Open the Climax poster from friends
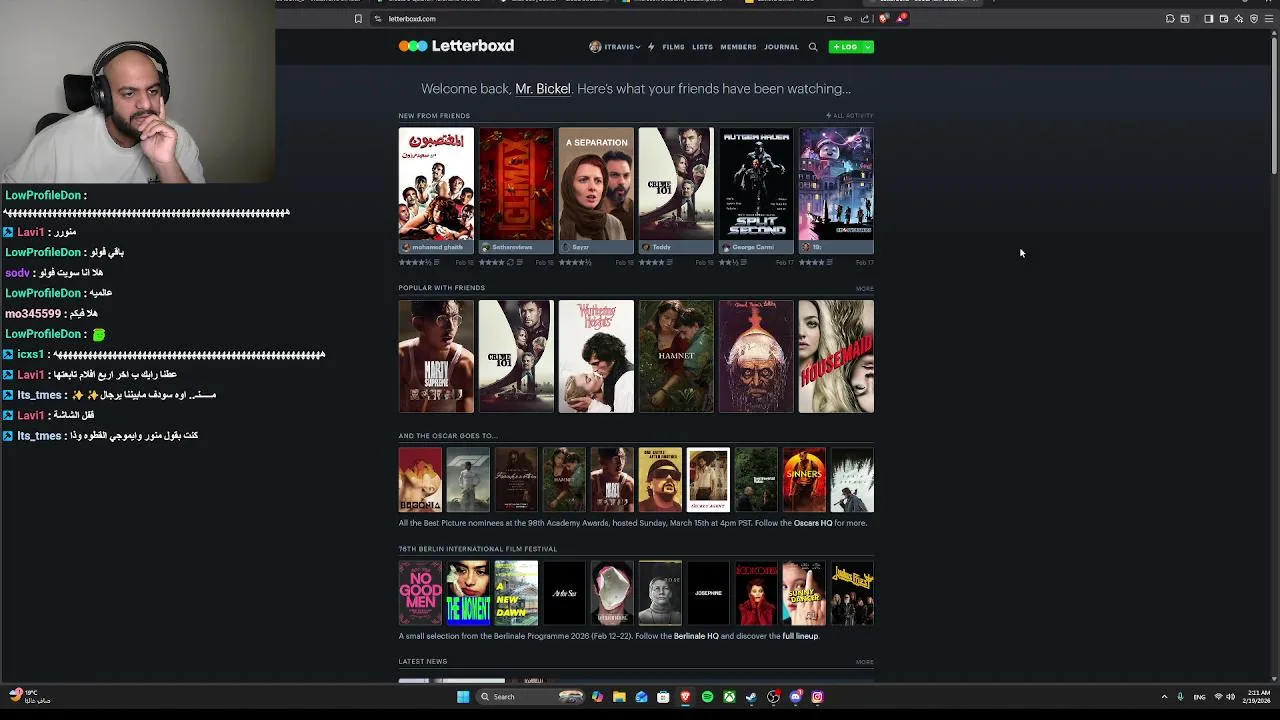The height and width of the screenshot is (720, 1280). (516, 184)
